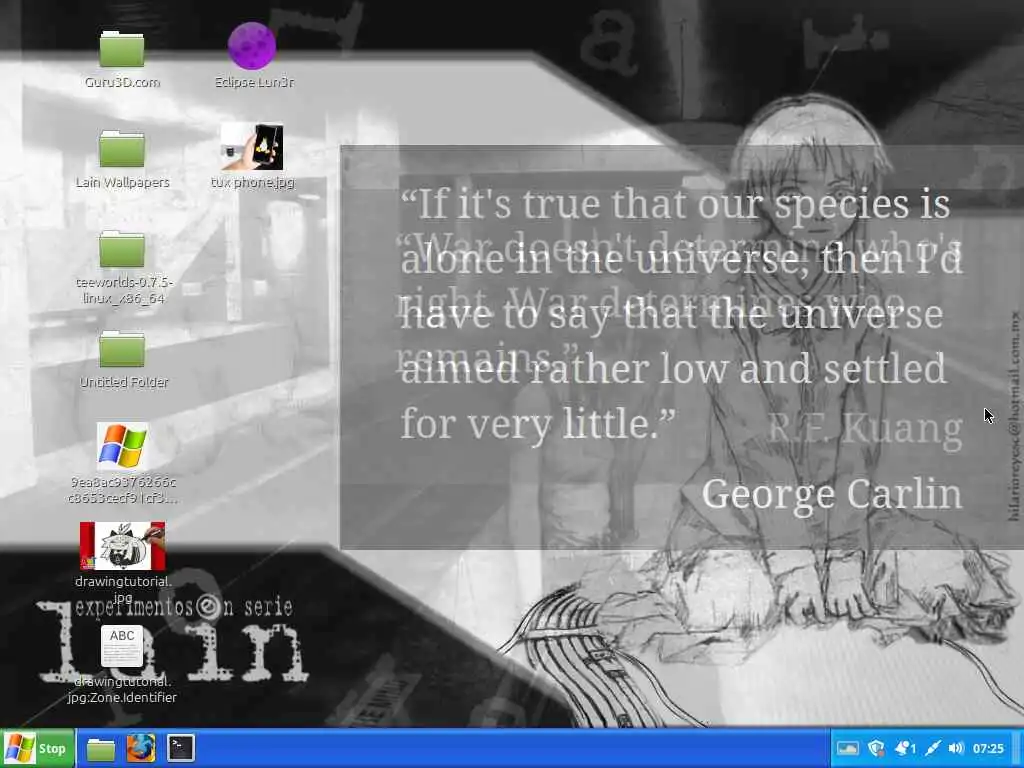Launch Firefox from the taskbar

coord(141,748)
